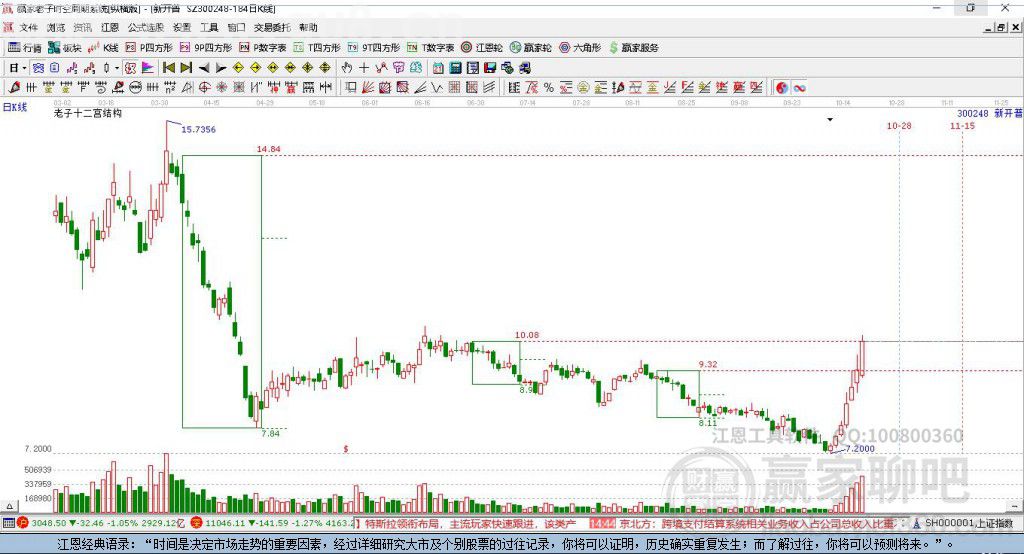This screenshot has height=554, width=1024.
Task: Click the 老子十二宫结构 indicator title
Action: coord(88,113)
